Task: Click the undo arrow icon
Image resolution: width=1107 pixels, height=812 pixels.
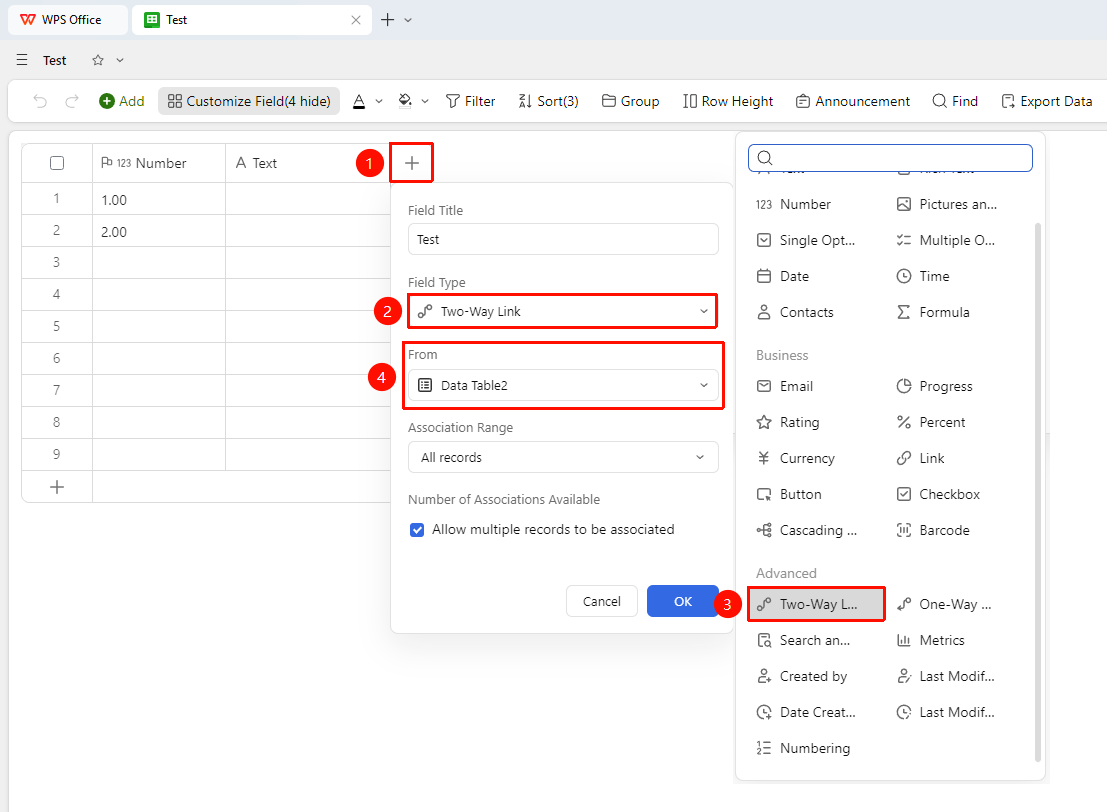Action: tap(40, 101)
